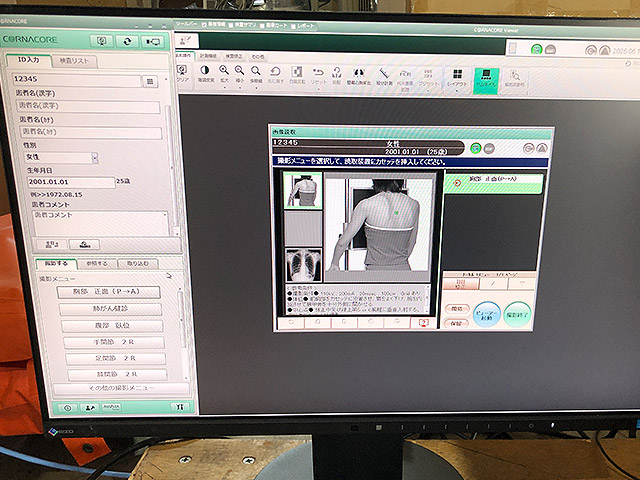Select the 撮影する tab
Viewport: 640px width, 480px height.
[x=56, y=264]
